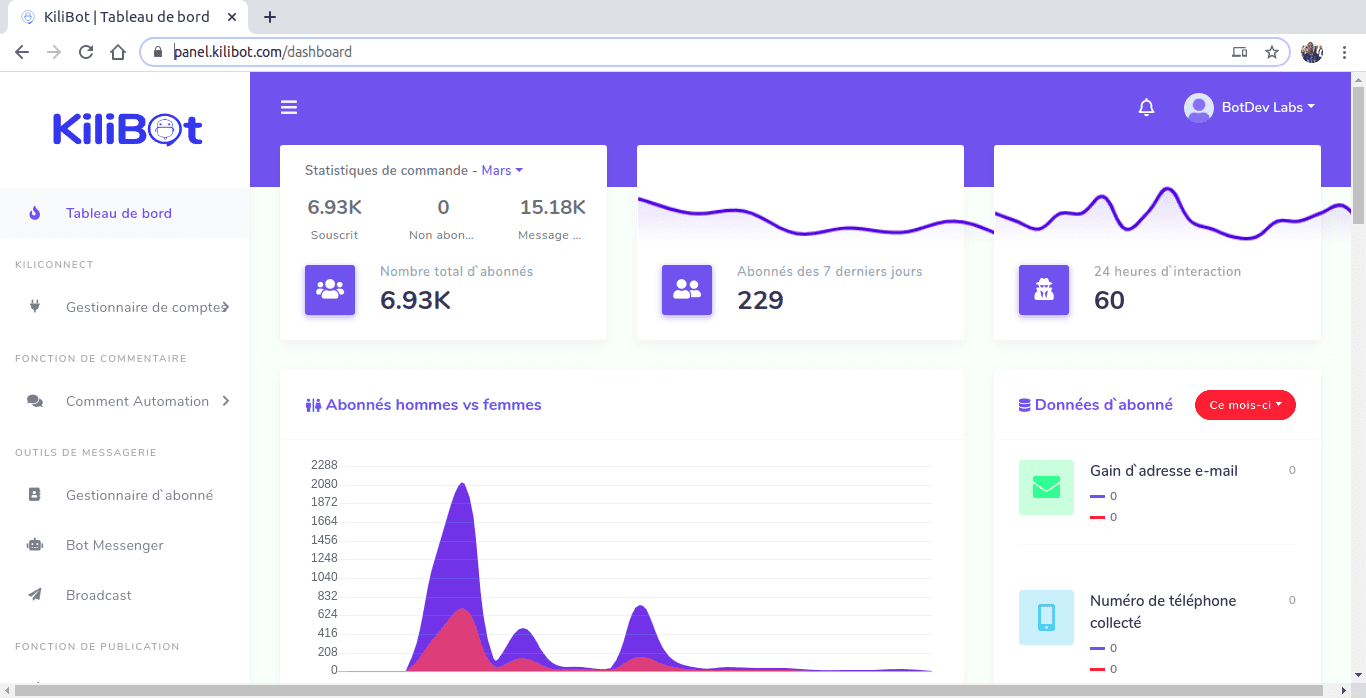Click the user profile avatar picture
1366x698 pixels.
pyautogui.click(x=1197, y=107)
